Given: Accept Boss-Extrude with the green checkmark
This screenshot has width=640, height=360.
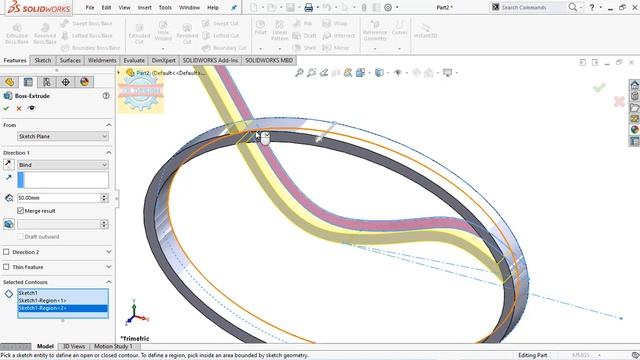Looking at the screenshot, I should pos(6,108).
